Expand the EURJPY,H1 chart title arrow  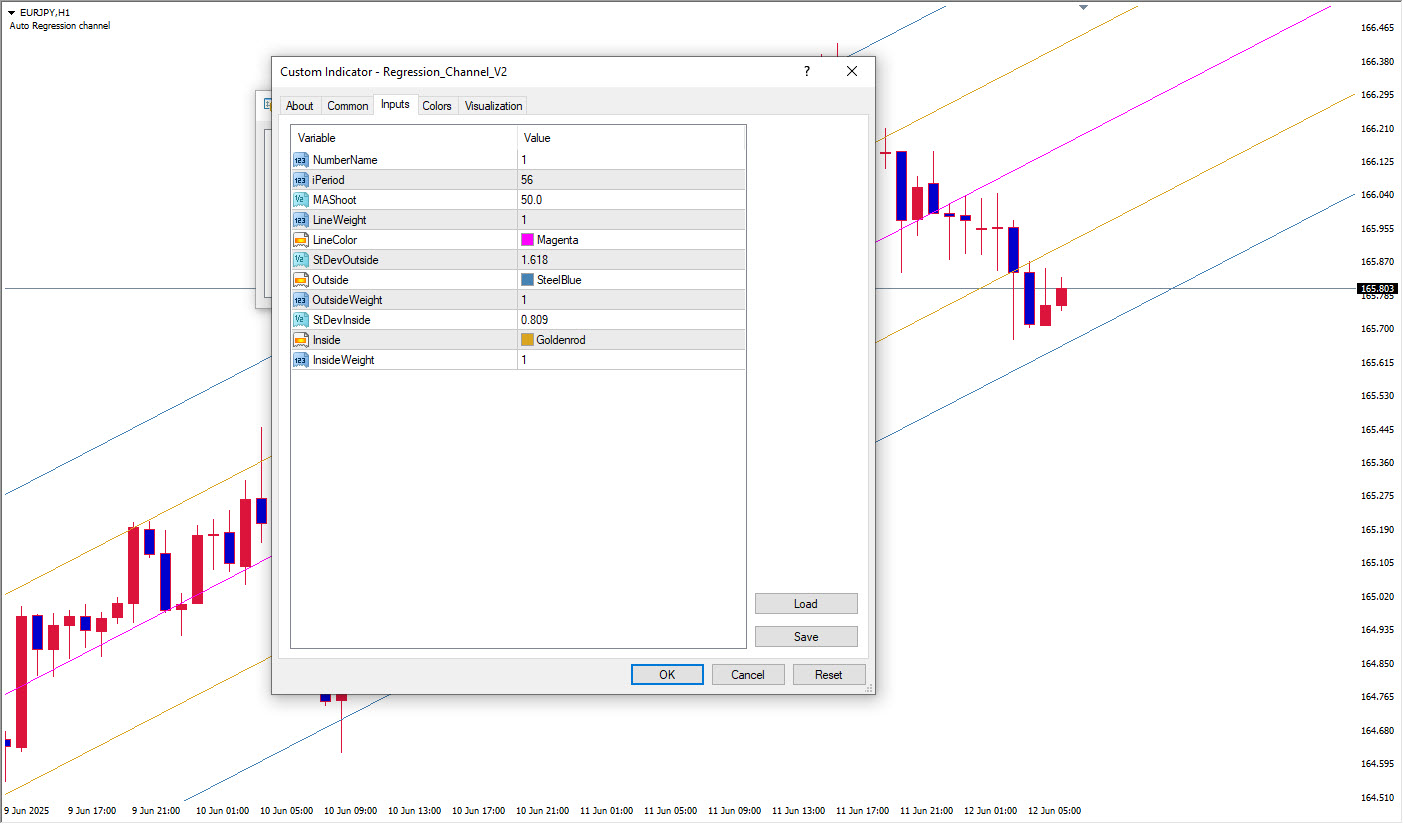click(x=12, y=12)
